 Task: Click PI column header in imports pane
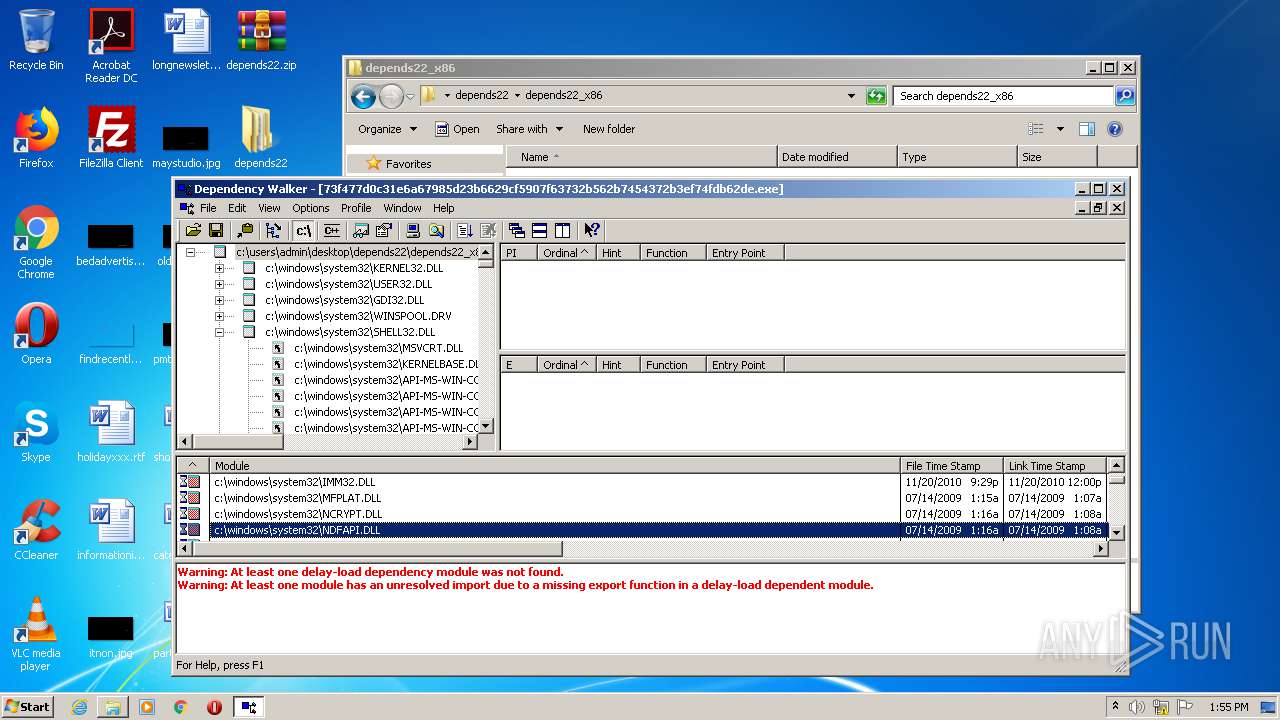point(518,253)
